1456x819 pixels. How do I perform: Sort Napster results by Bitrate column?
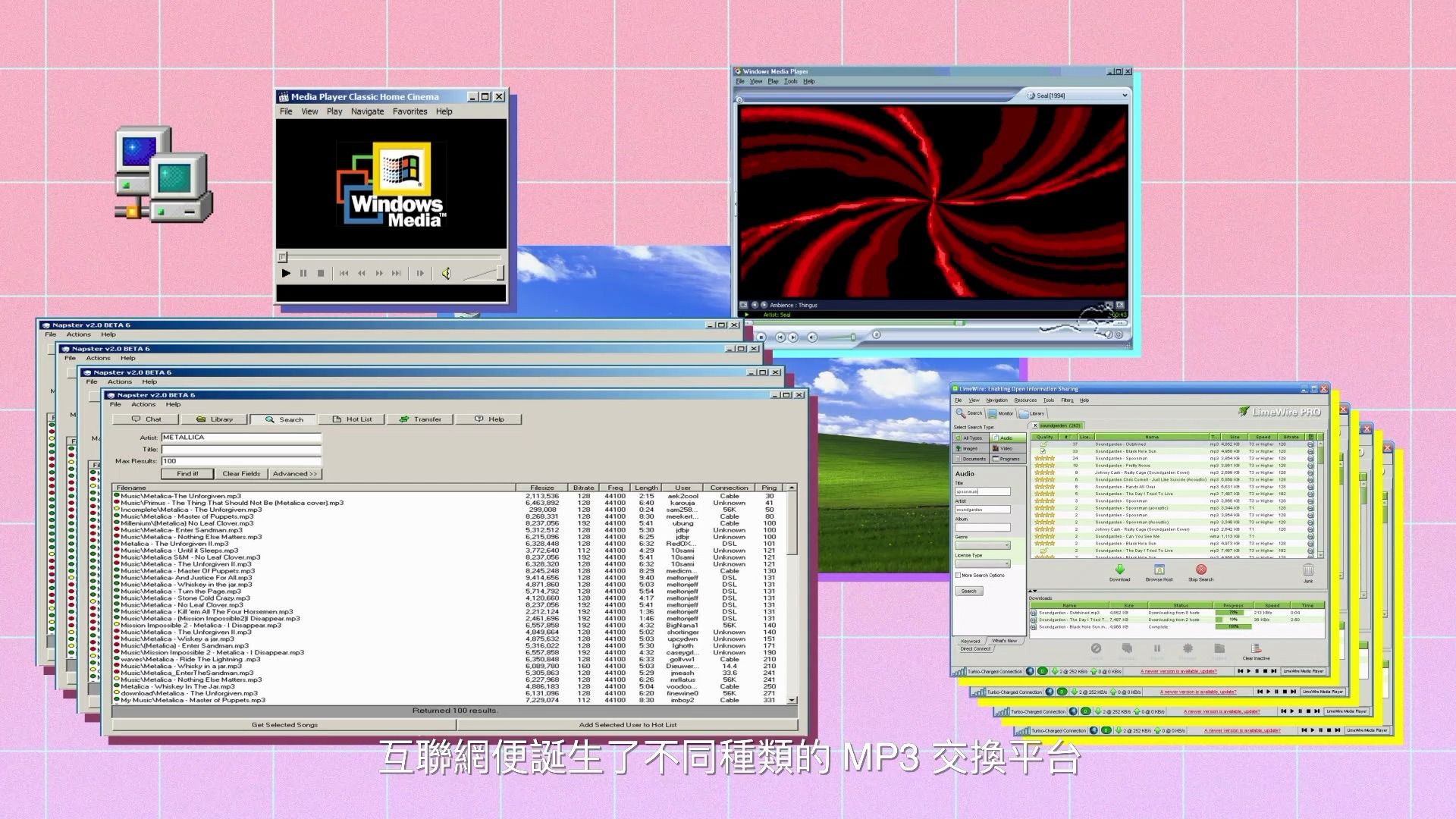click(x=583, y=488)
